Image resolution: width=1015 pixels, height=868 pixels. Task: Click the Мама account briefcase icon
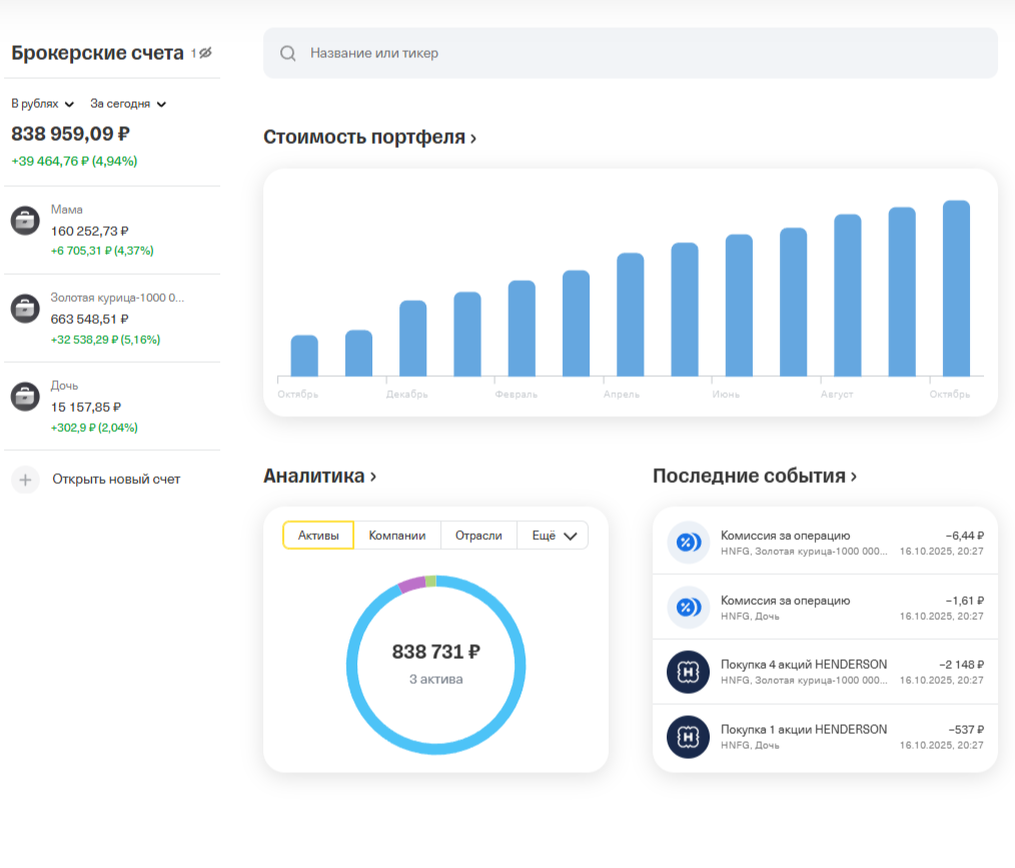25,221
